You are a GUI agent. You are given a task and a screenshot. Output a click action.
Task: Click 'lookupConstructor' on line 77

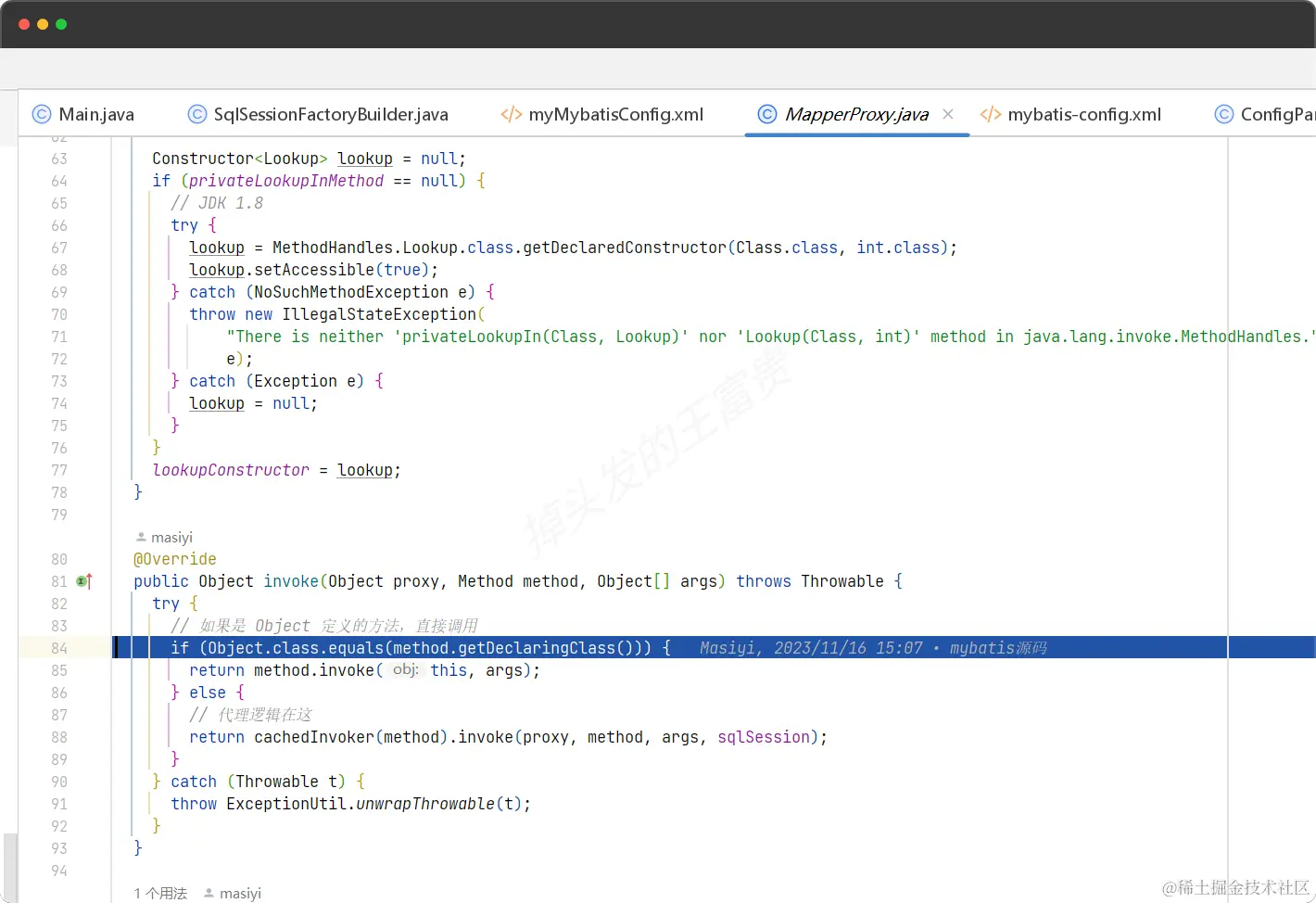pyautogui.click(x=231, y=470)
